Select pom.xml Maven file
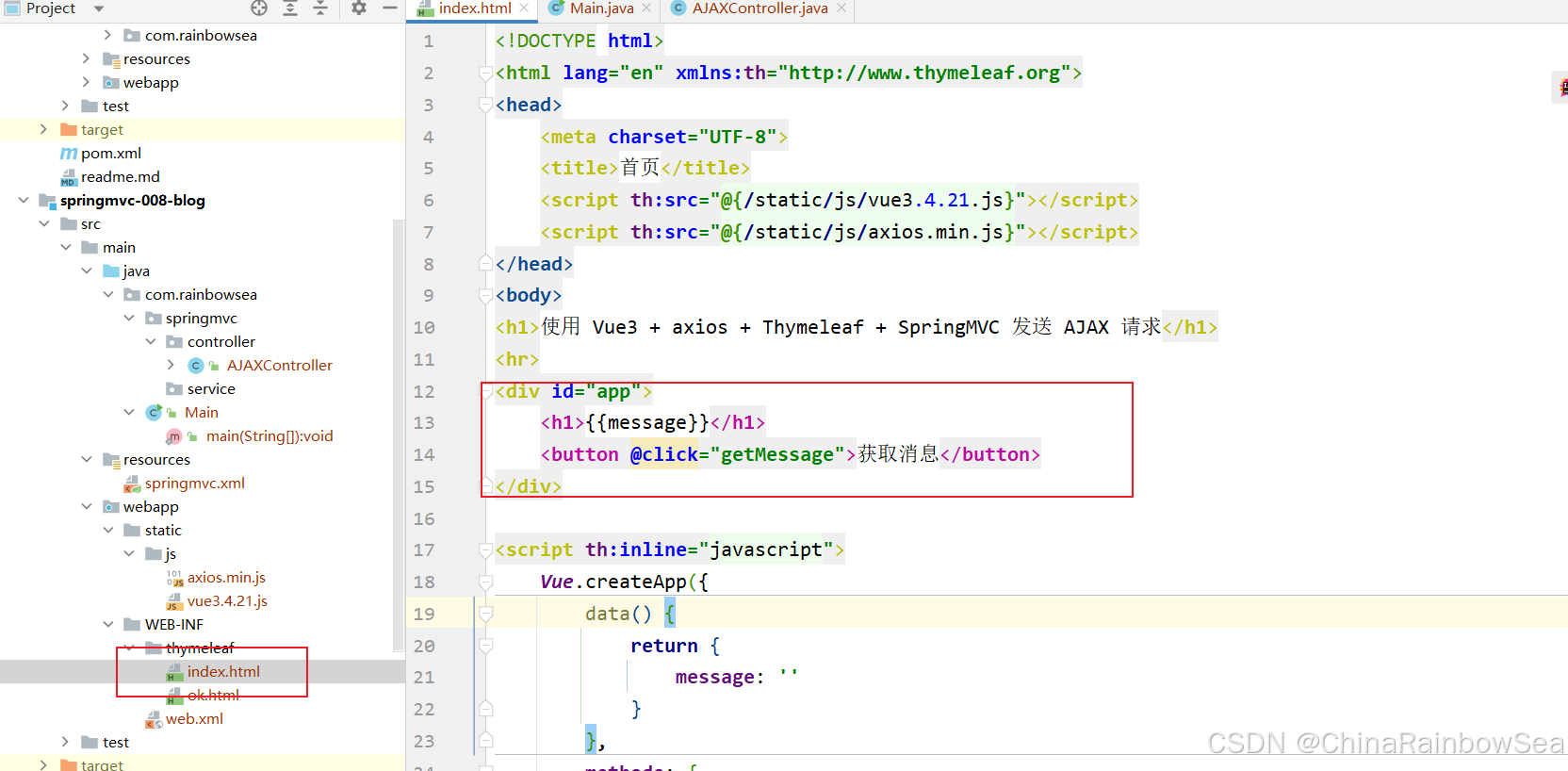Viewport: 1568px width, 771px height. pos(111,153)
